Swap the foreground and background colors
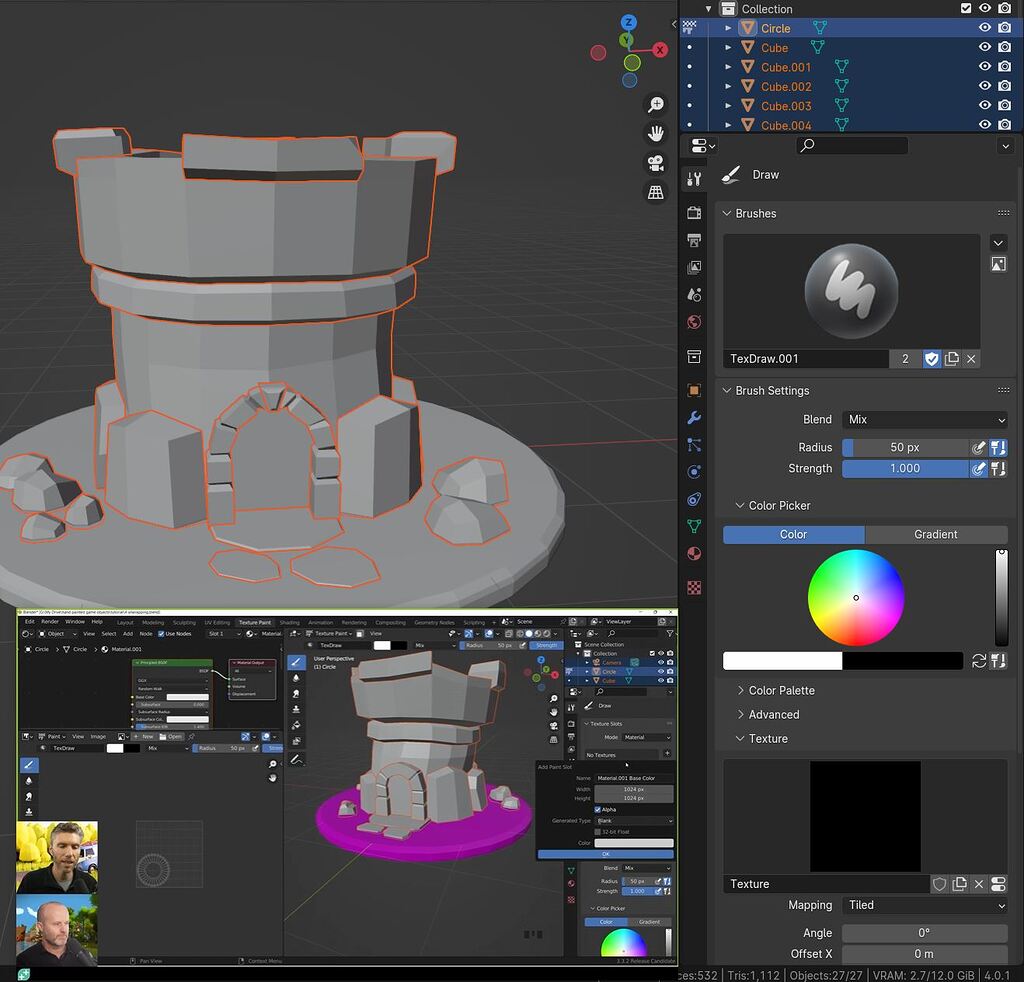Screen dimensions: 1024x982 click(979, 661)
